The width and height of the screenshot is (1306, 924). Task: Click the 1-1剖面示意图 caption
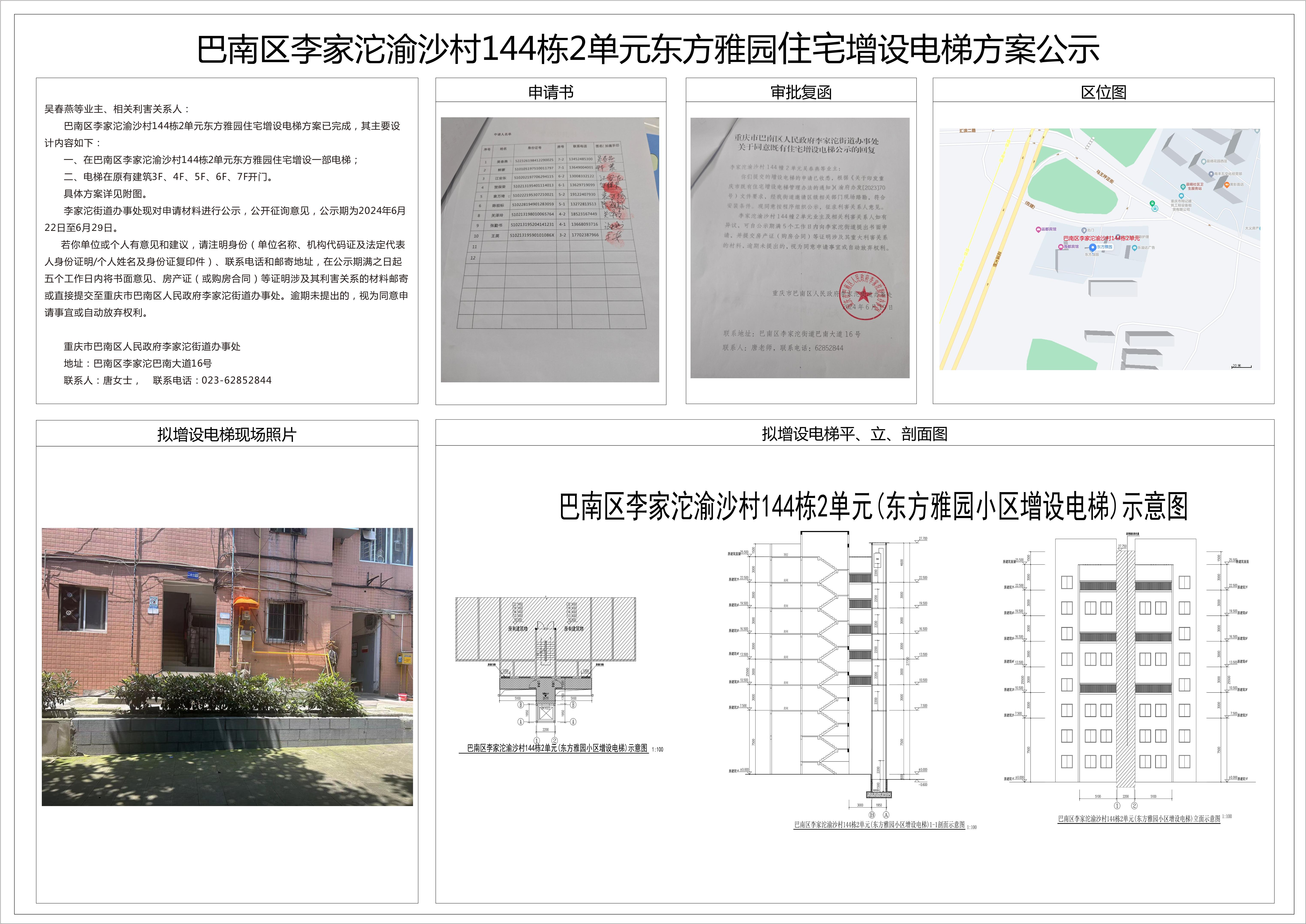885,825
